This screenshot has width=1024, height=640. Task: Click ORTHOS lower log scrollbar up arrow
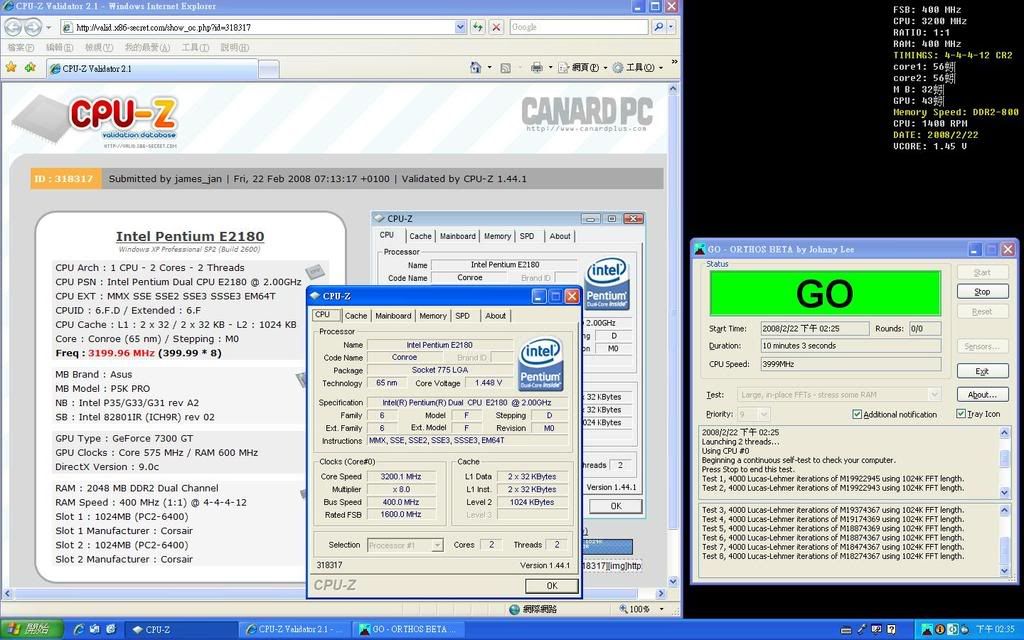[x=1004, y=510]
